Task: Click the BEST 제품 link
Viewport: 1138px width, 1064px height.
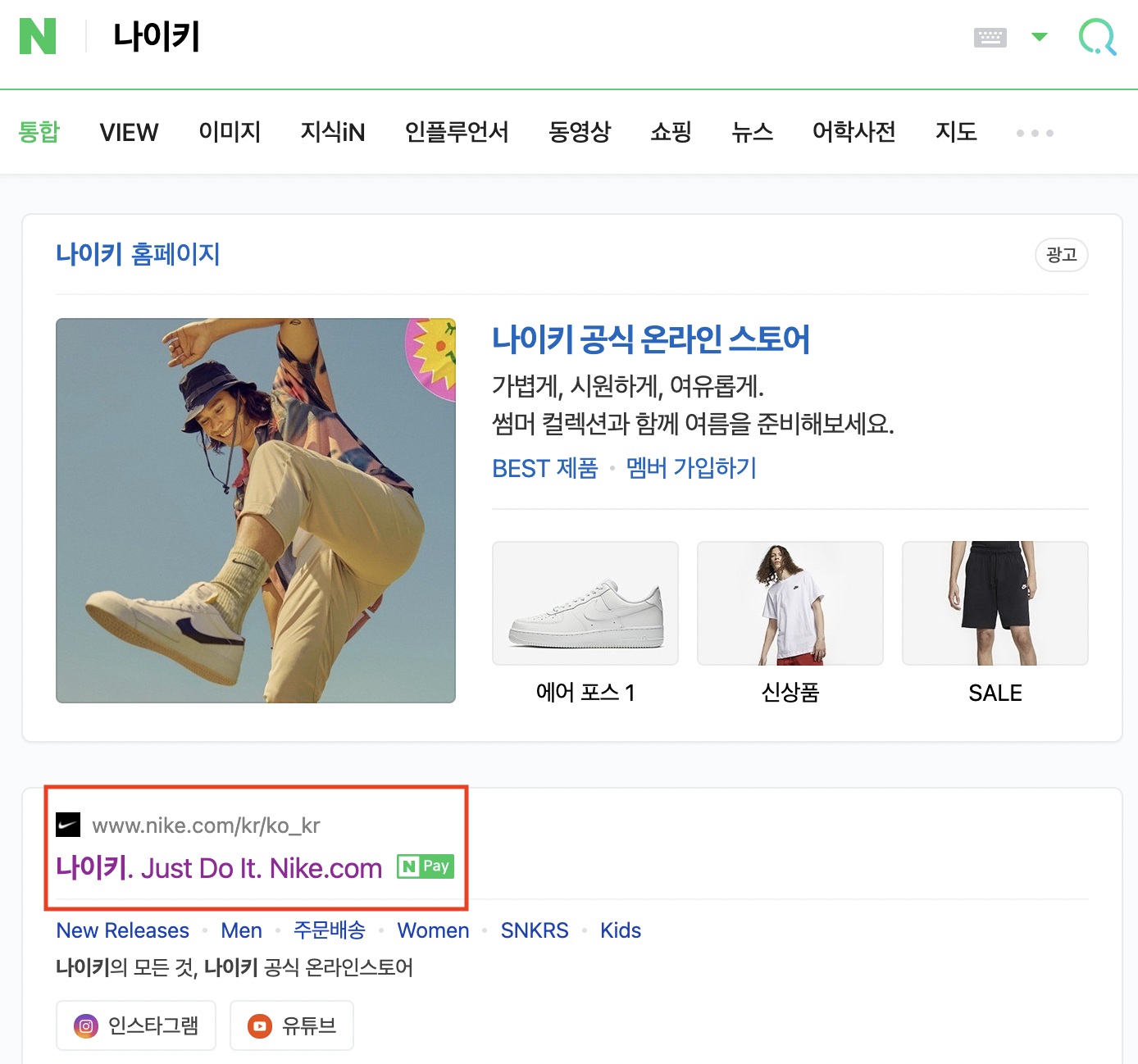Action: coord(545,468)
